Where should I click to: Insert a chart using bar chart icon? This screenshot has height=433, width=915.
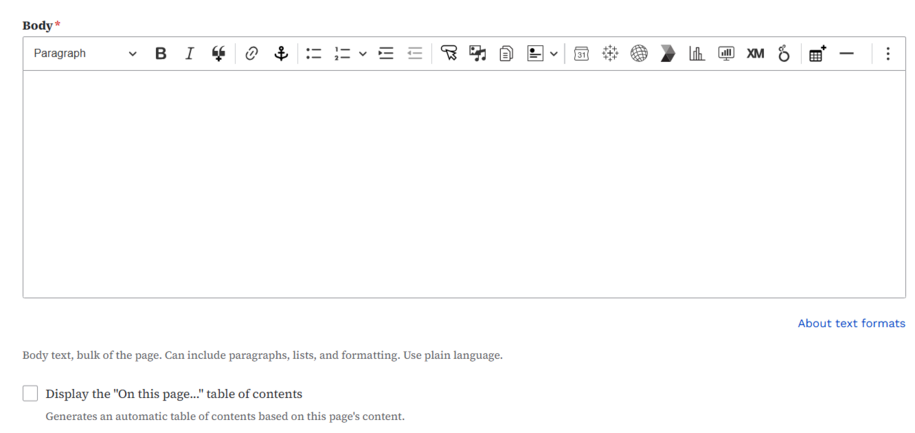(x=697, y=54)
